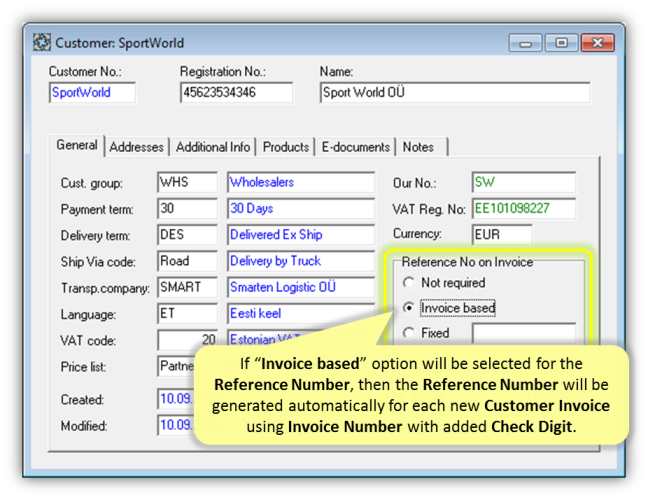Click the Ship Via code field Road
Screen dimensions: 648x500
click(188, 261)
